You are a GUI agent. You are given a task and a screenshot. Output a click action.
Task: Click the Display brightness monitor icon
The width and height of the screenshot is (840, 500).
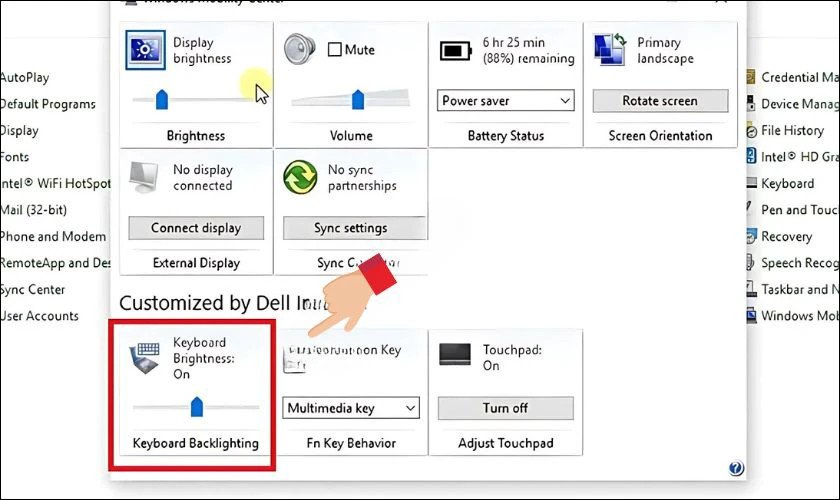(146, 51)
